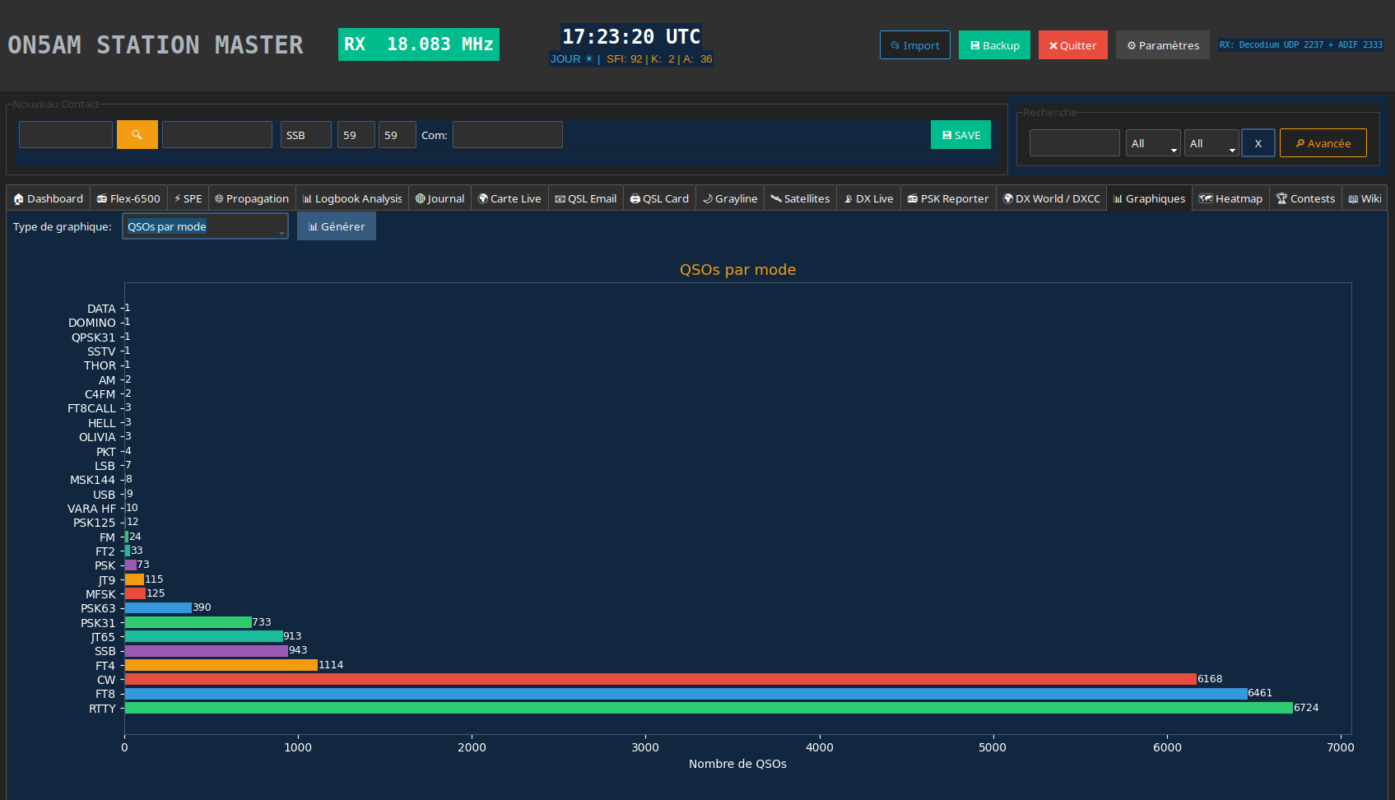Run Backup from the header
The width and height of the screenshot is (1395, 800).
click(x=994, y=45)
